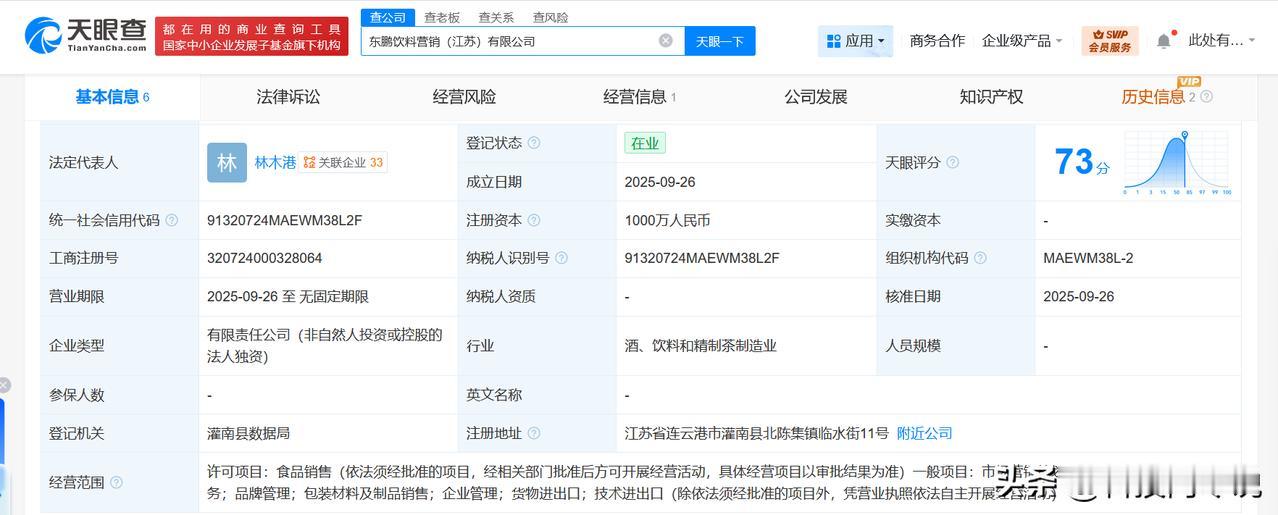The height and width of the screenshot is (515, 1278).
Task: Select registration number 320724000328064
Action: click(265, 258)
